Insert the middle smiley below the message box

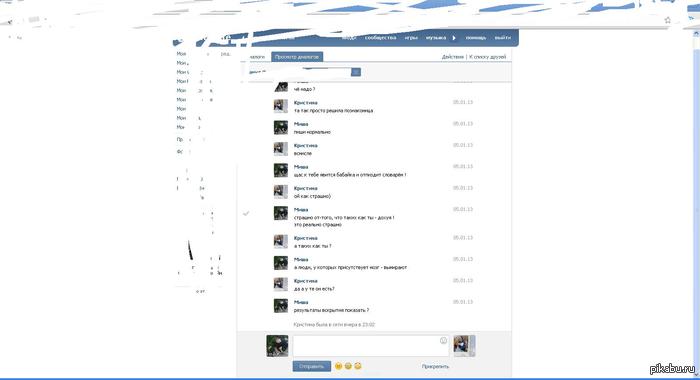(x=348, y=366)
